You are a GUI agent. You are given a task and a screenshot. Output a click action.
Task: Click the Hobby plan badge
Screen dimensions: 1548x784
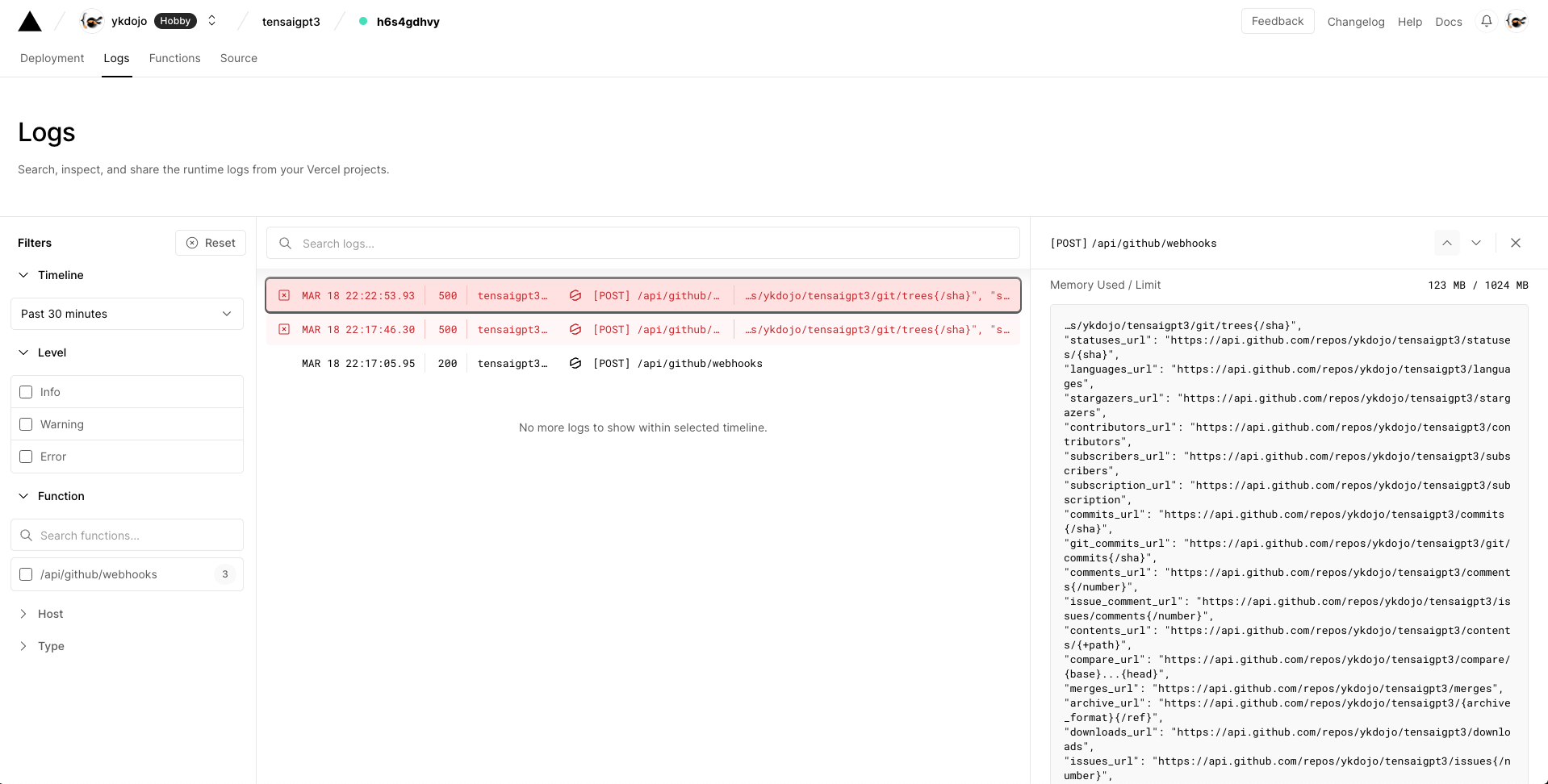pos(175,21)
